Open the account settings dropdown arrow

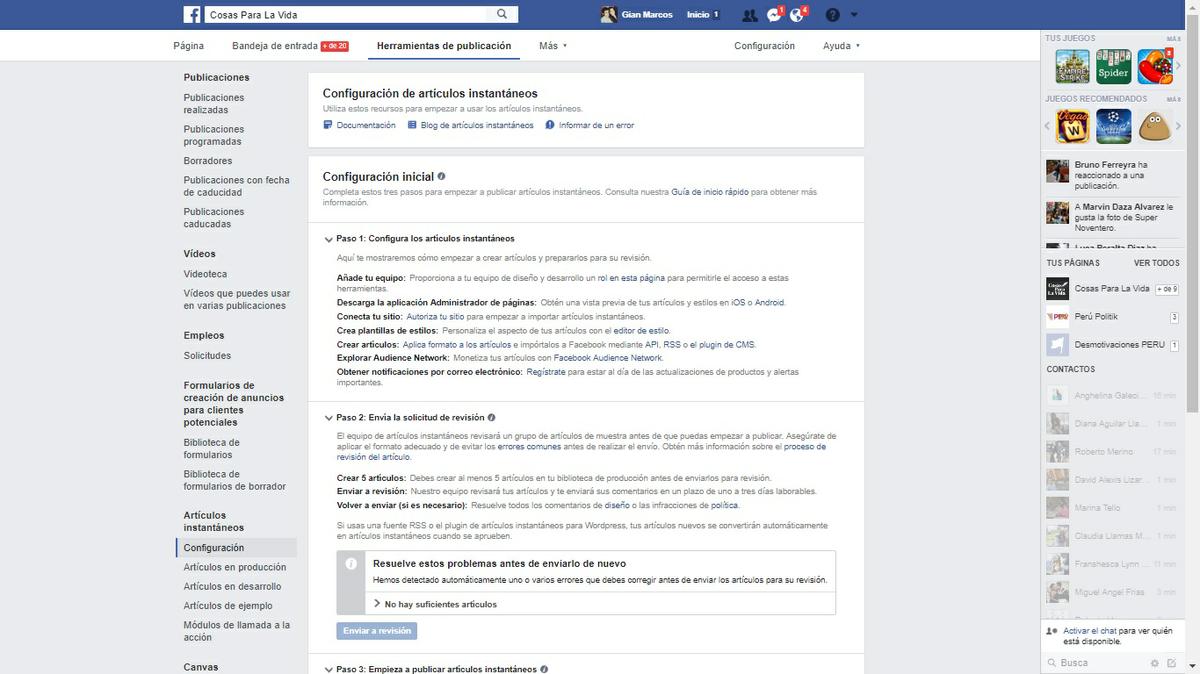point(855,14)
